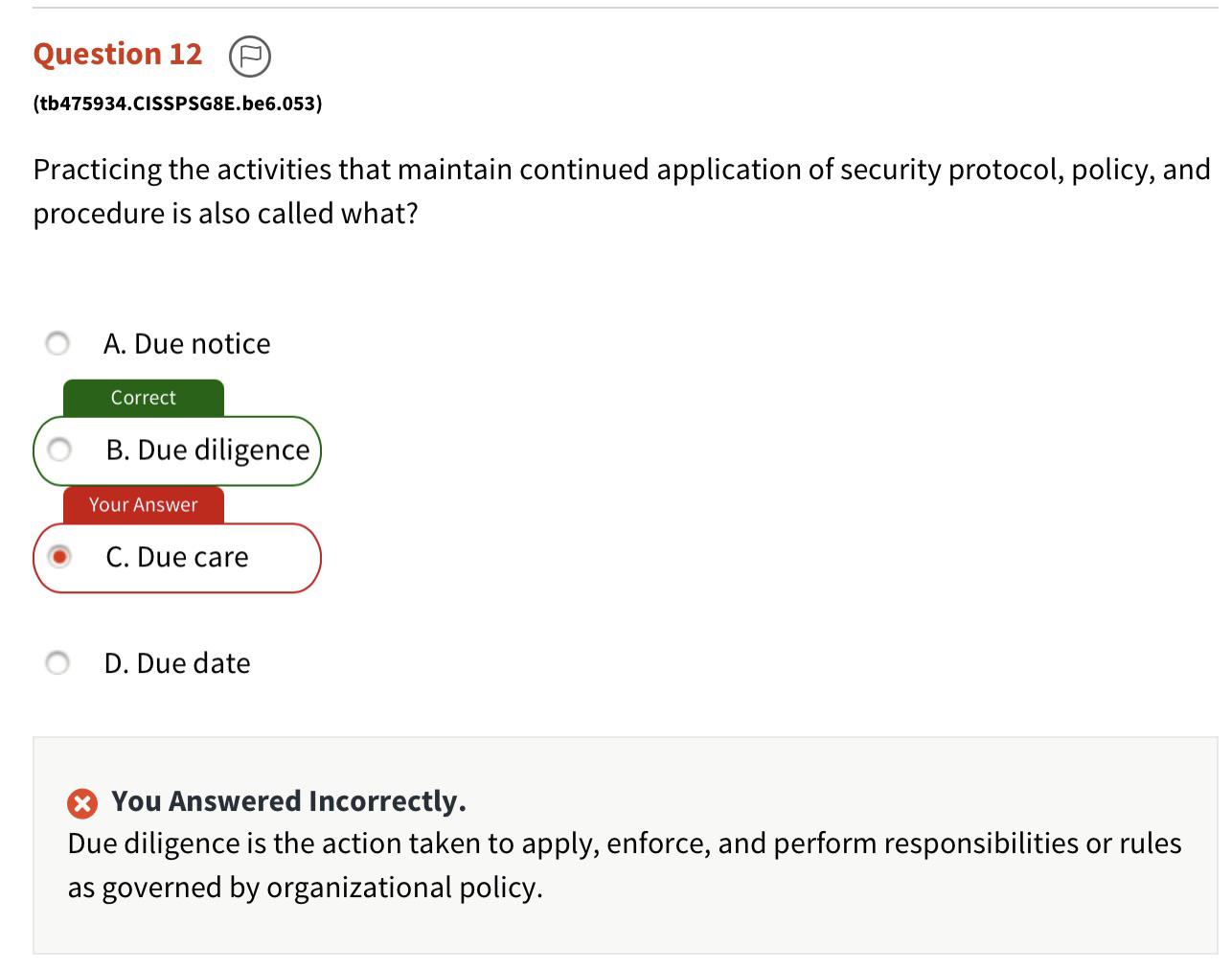This screenshot has height=970, width=1232.
Task: Click the question ID tb475934.CISSPG8E.be6.053
Action: pyautogui.click(x=176, y=101)
